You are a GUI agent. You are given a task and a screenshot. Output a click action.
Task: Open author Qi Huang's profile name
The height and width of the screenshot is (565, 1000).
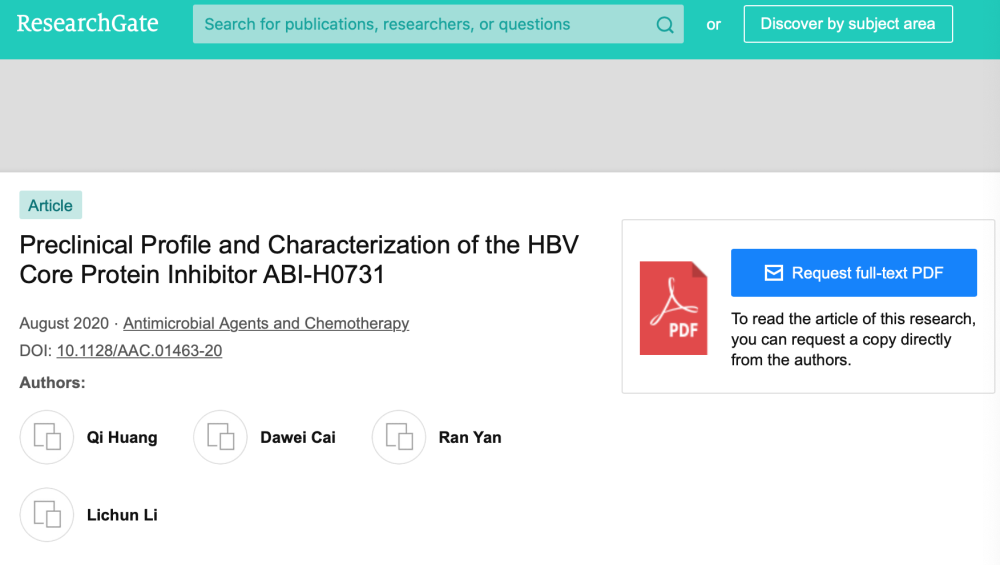[122, 437]
